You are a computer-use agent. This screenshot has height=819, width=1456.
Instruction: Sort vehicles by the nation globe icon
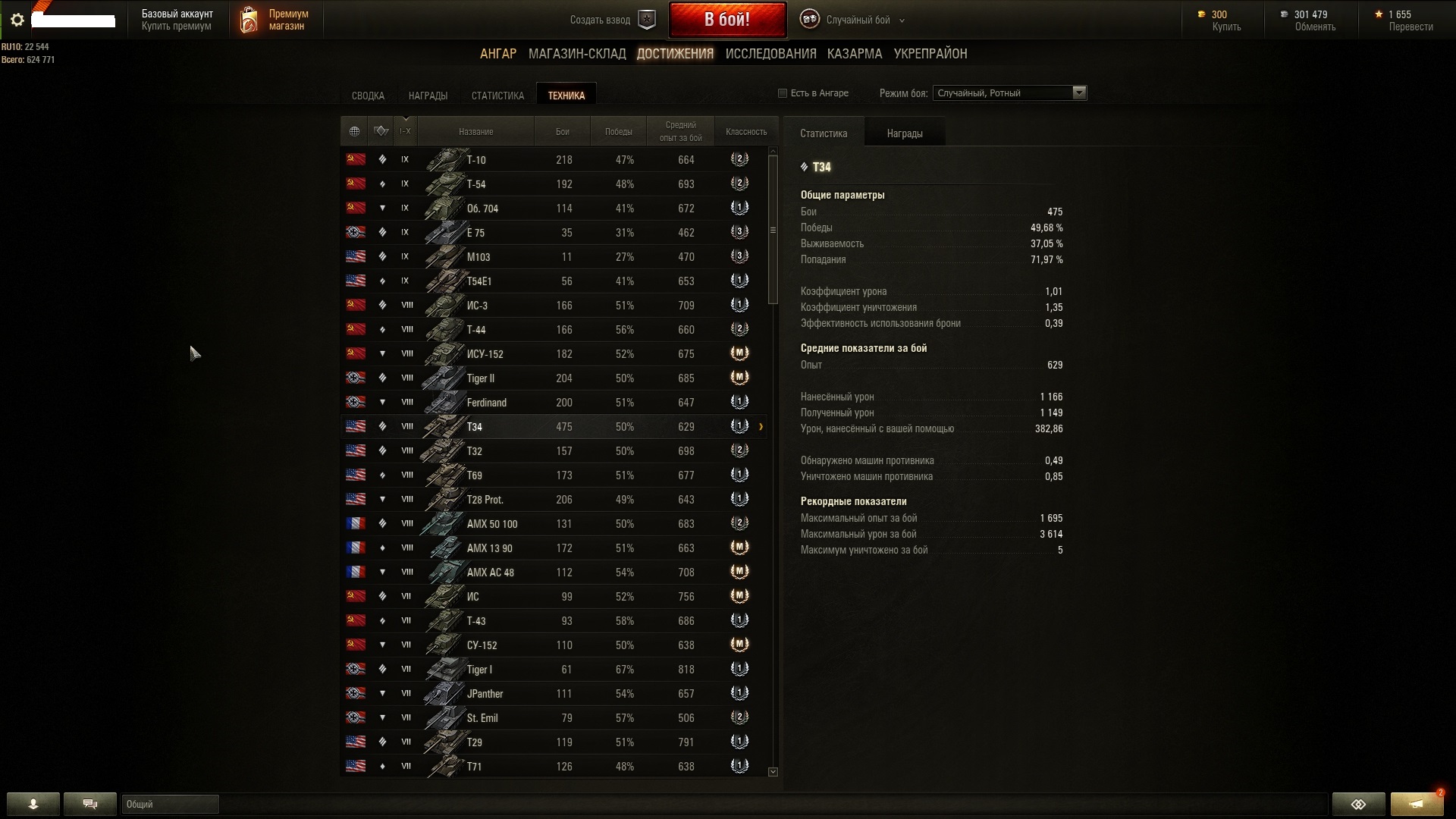pyautogui.click(x=354, y=131)
